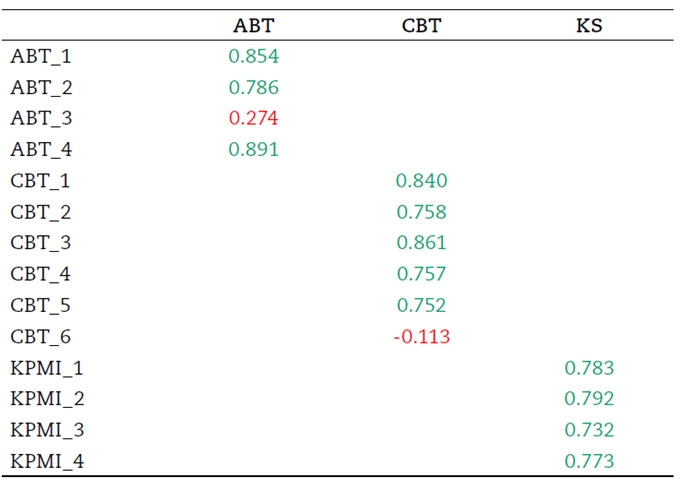Select the 0.861 value cell
The height and width of the screenshot is (490, 680).
tap(421, 243)
